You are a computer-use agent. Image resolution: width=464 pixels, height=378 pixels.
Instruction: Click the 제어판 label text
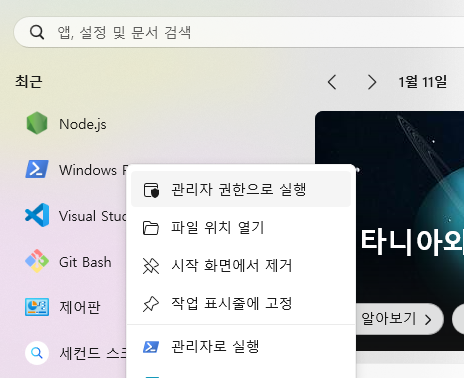point(80,307)
